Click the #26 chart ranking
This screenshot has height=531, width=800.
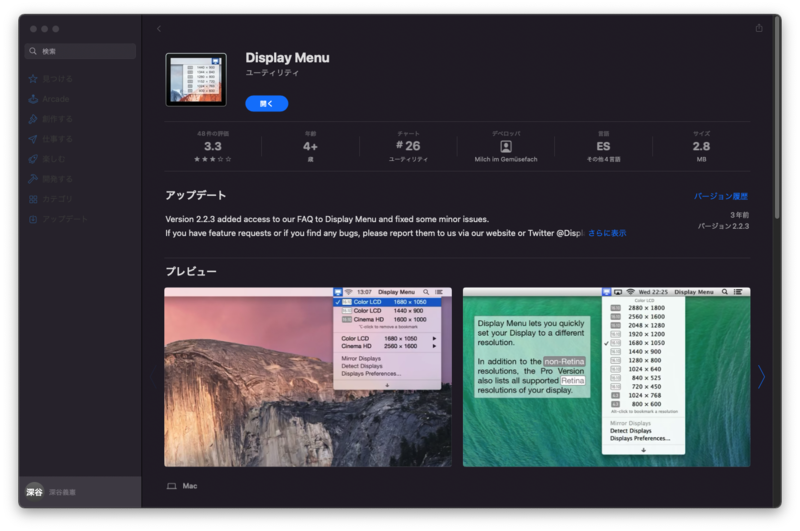408,146
